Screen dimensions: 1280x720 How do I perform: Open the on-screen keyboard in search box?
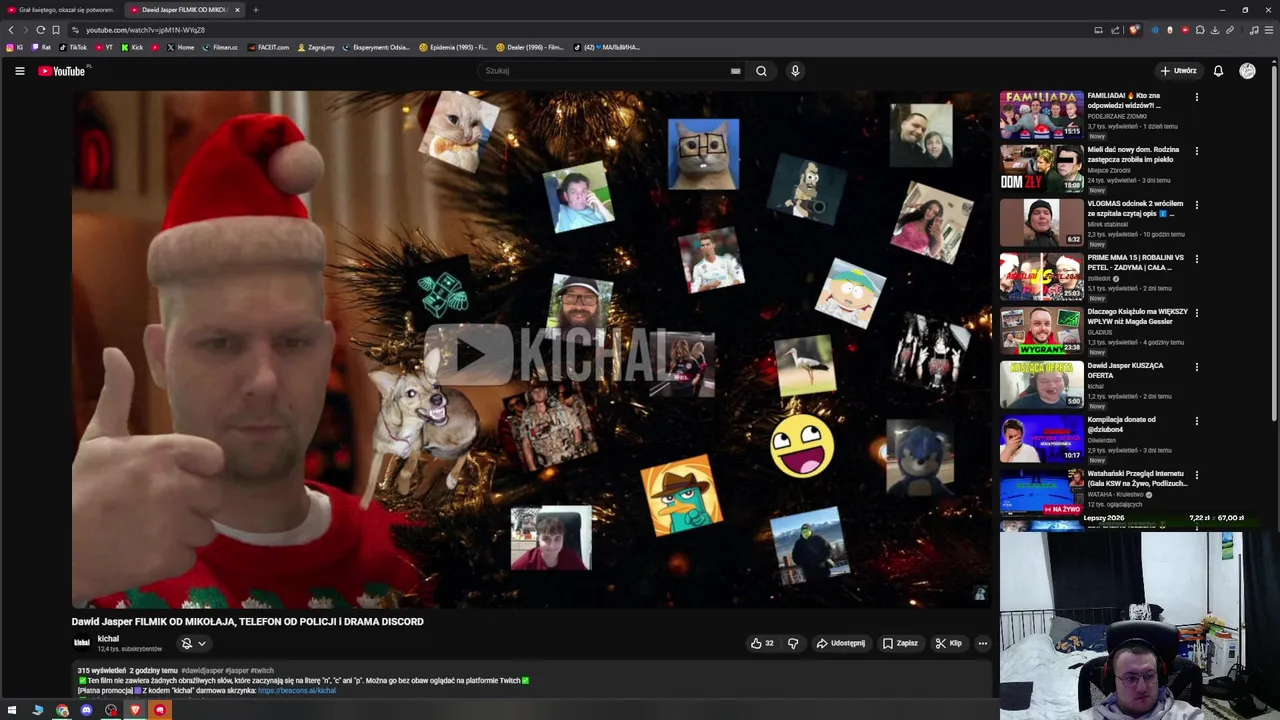point(735,71)
